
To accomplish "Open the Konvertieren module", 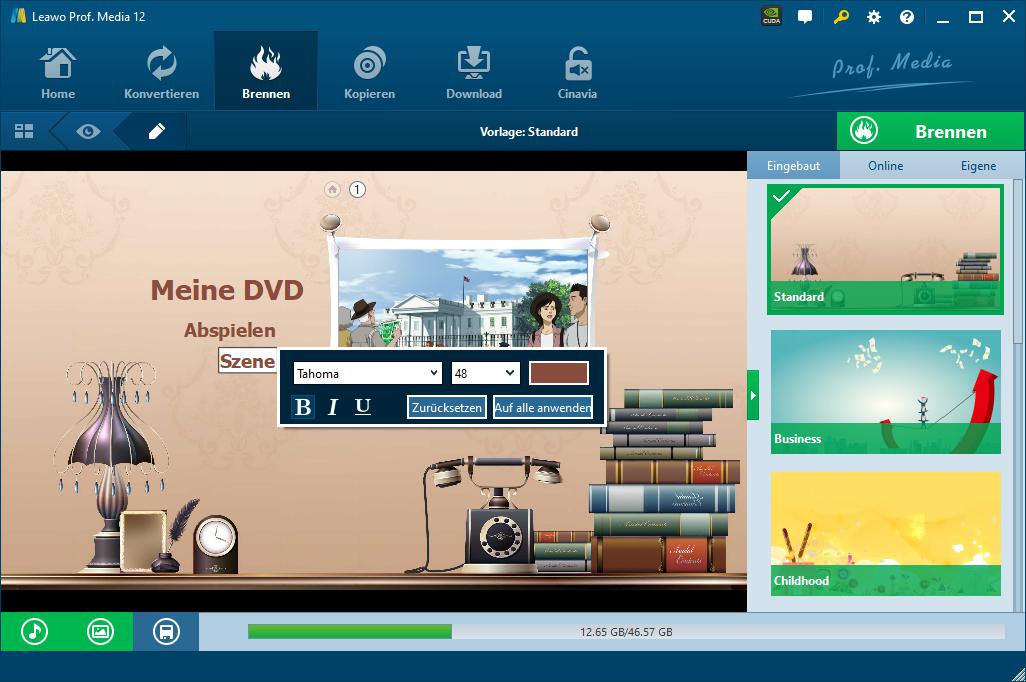I will (x=161, y=73).
